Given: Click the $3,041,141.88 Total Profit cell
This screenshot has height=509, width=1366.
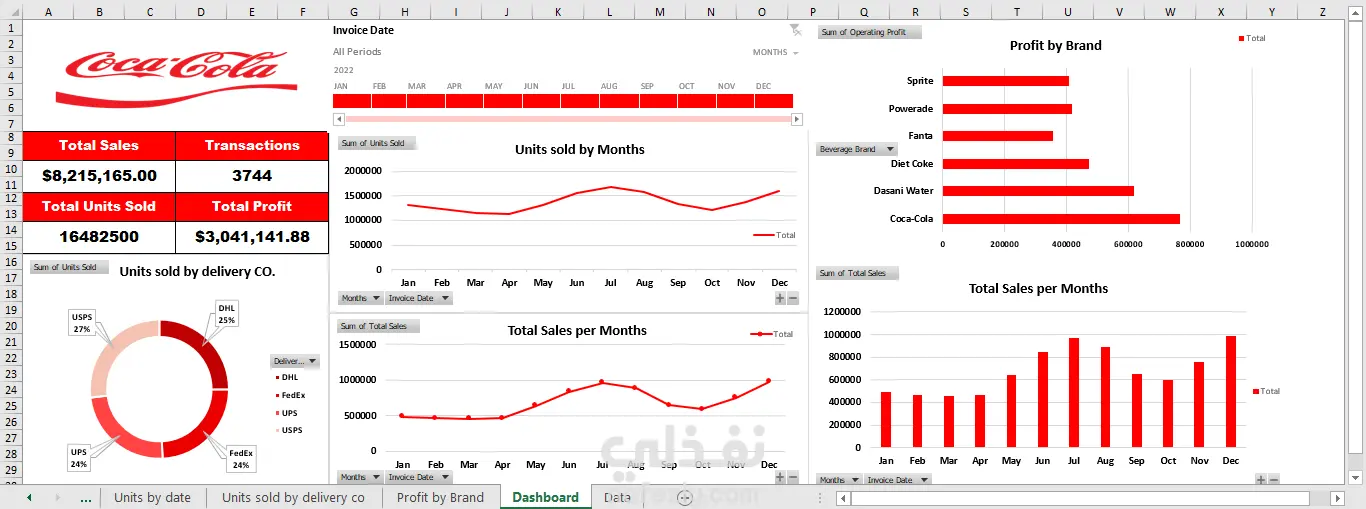Looking at the screenshot, I should click(252, 237).
